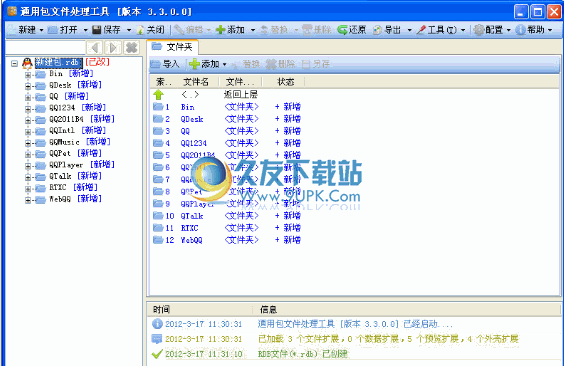564x366 pixels.
Task: Open a package with 打开 toolbar button
Action: click(x=63, y=30)
